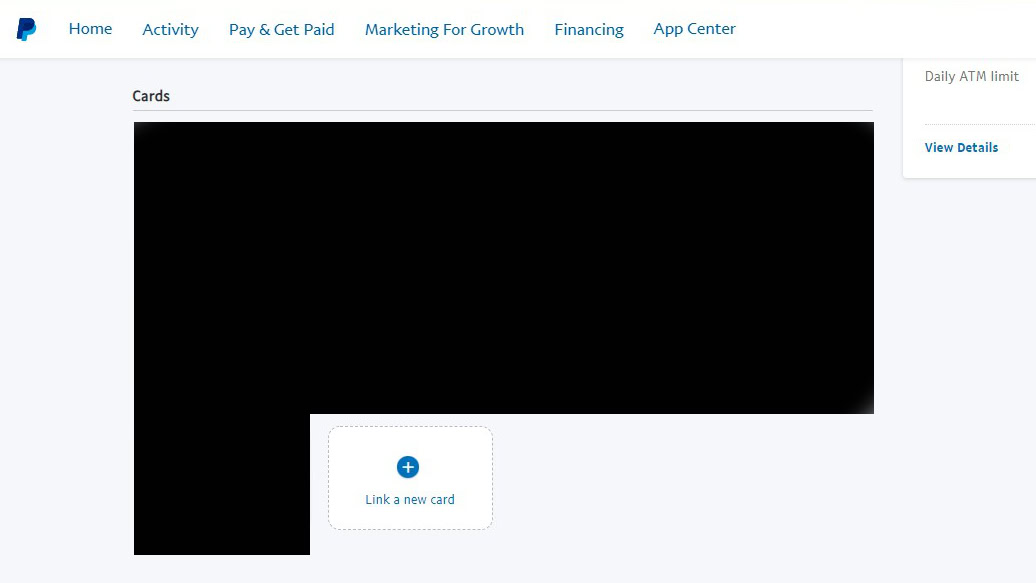The width and height of the screenshot is (1036, 583).
Task: Click the horizontal divider under the Cards heading
Action: pyautogui.click(x=500, y=110)
